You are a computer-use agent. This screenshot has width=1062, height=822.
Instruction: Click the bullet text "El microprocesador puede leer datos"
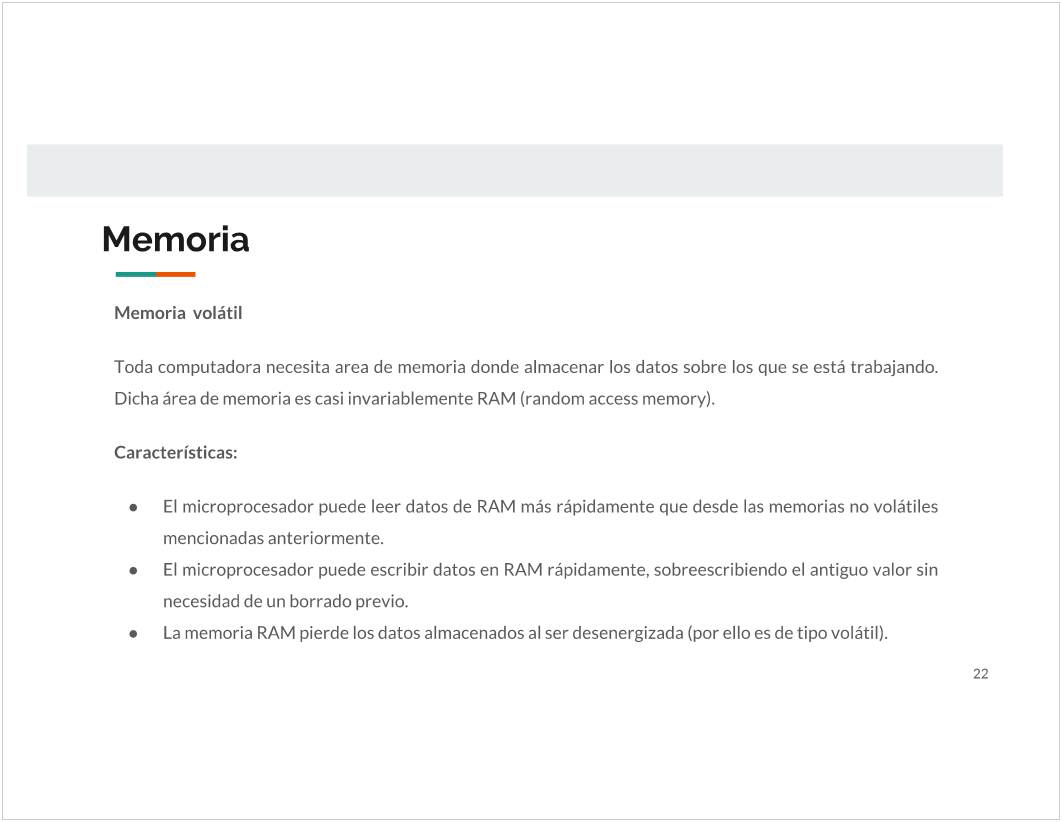[550, 506]
